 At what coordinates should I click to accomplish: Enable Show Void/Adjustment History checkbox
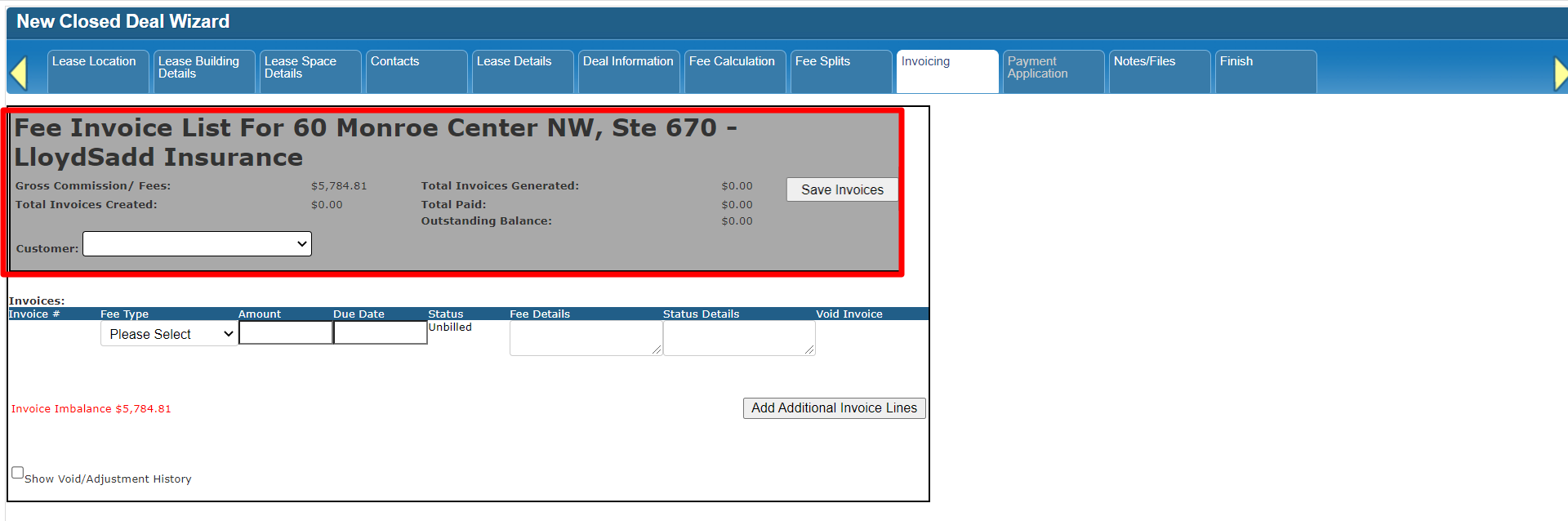[17, 473]
